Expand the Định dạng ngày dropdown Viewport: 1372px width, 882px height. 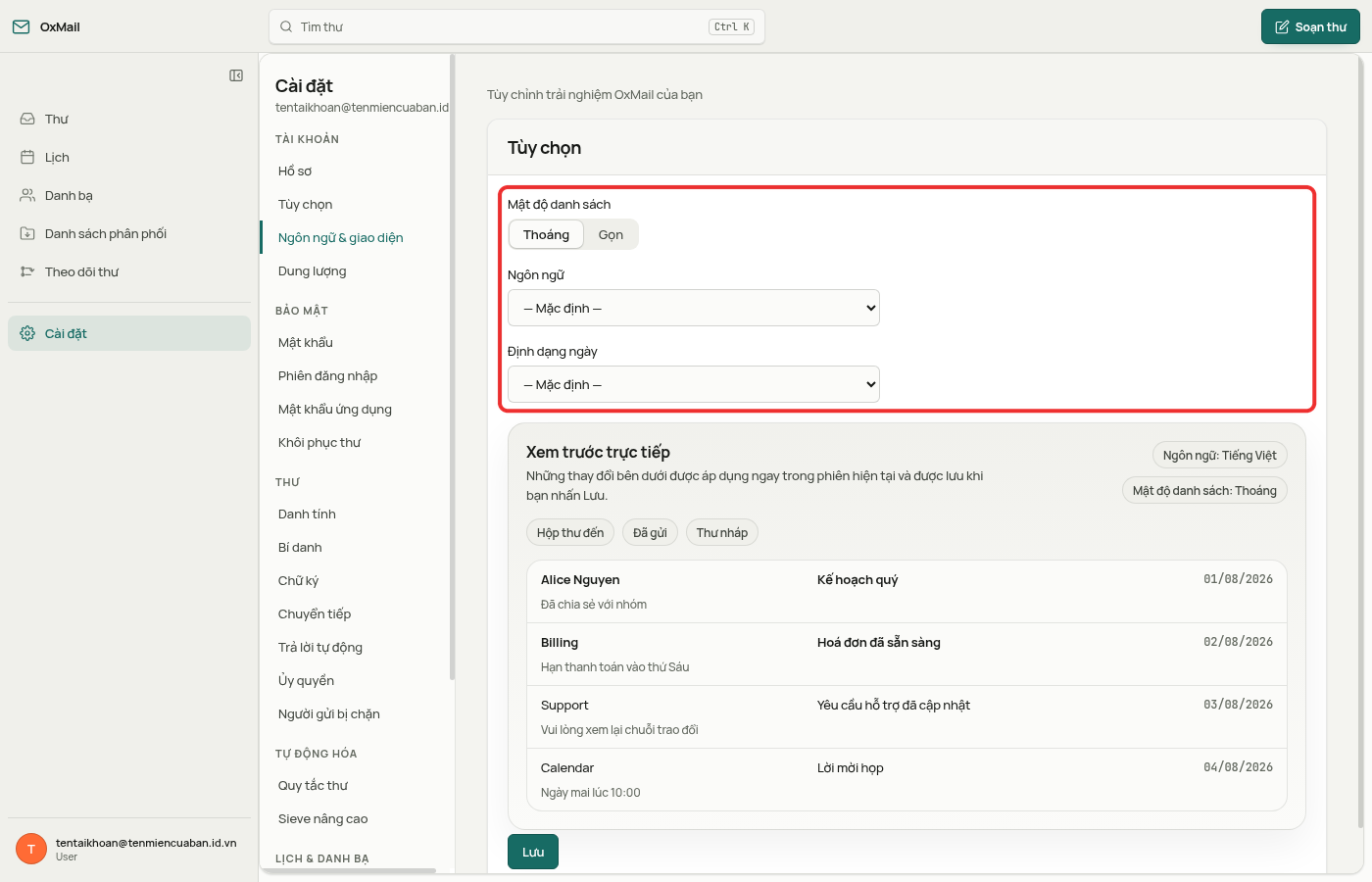pyautogui.click(x=694, y=384)
